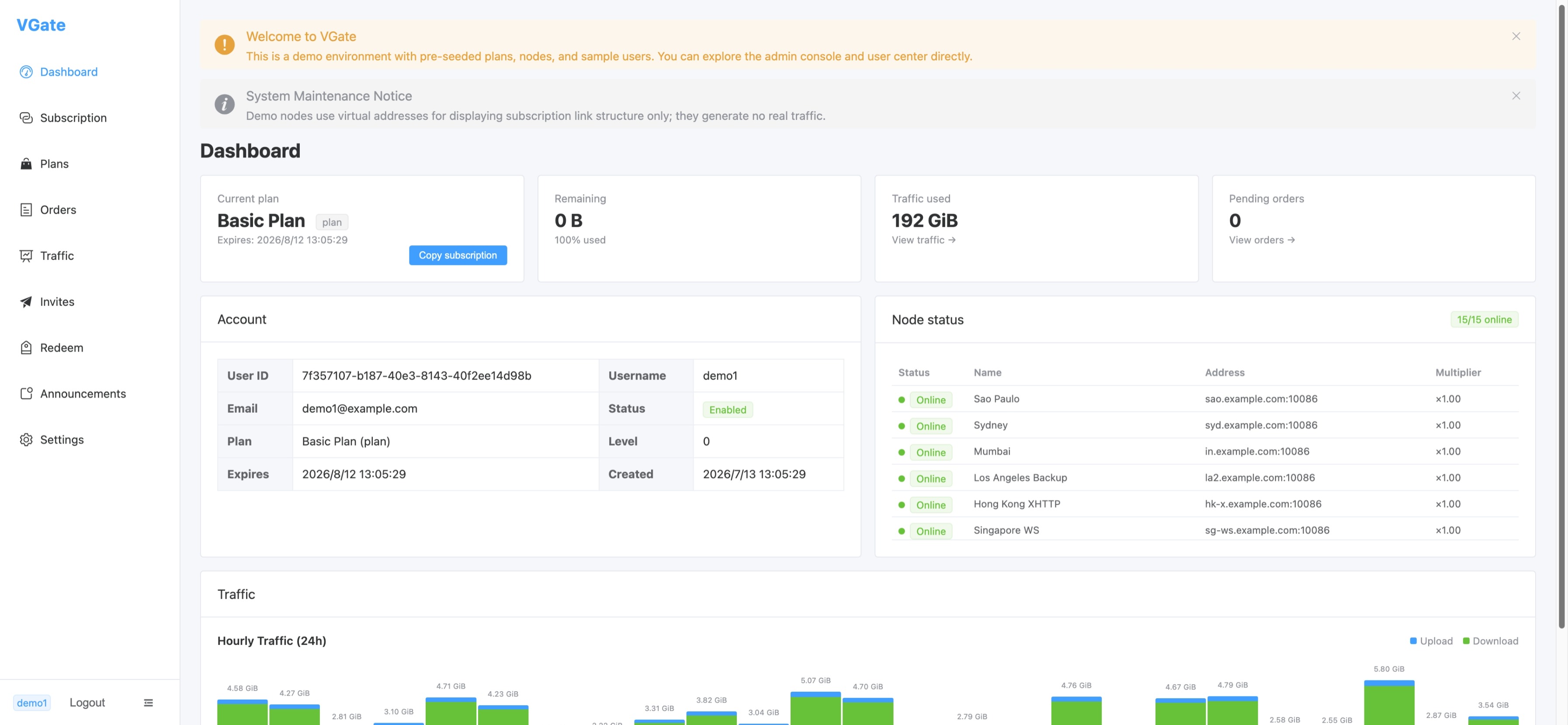Click the 192 GiB traffic used value
This screenshot has width=1568, height=725.
pos(925,220)
